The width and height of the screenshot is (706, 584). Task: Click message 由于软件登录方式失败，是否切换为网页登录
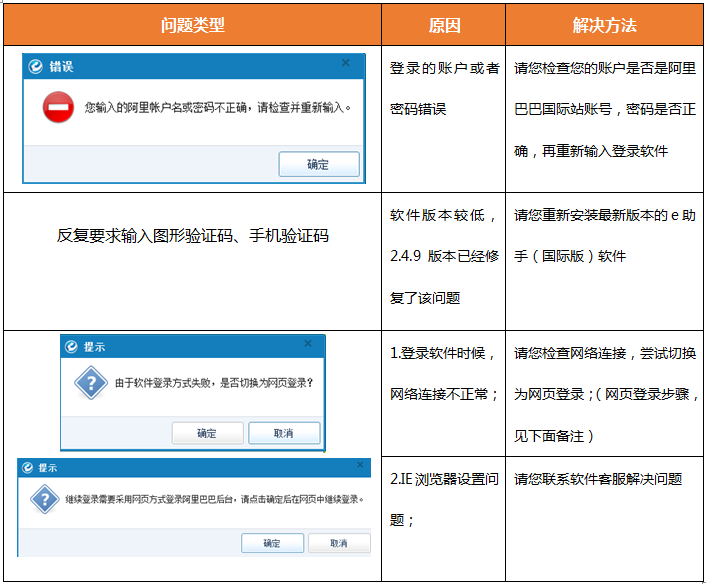click(214, 383)
